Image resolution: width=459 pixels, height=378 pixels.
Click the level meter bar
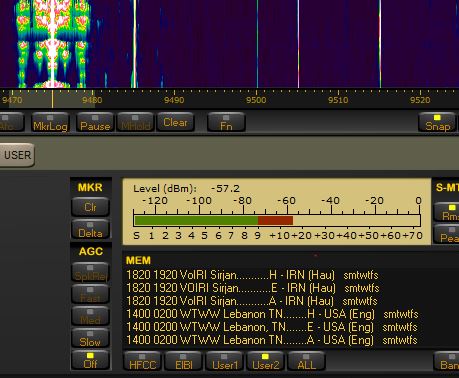click(277, 220)
